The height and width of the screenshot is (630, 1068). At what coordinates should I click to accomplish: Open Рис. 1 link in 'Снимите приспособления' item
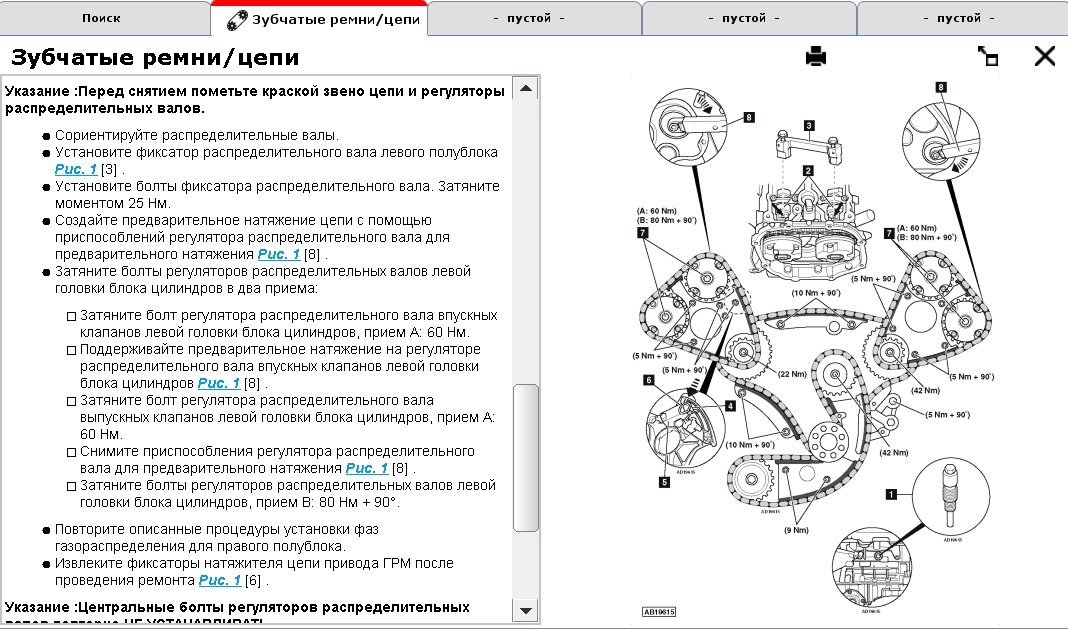point(366,468)
